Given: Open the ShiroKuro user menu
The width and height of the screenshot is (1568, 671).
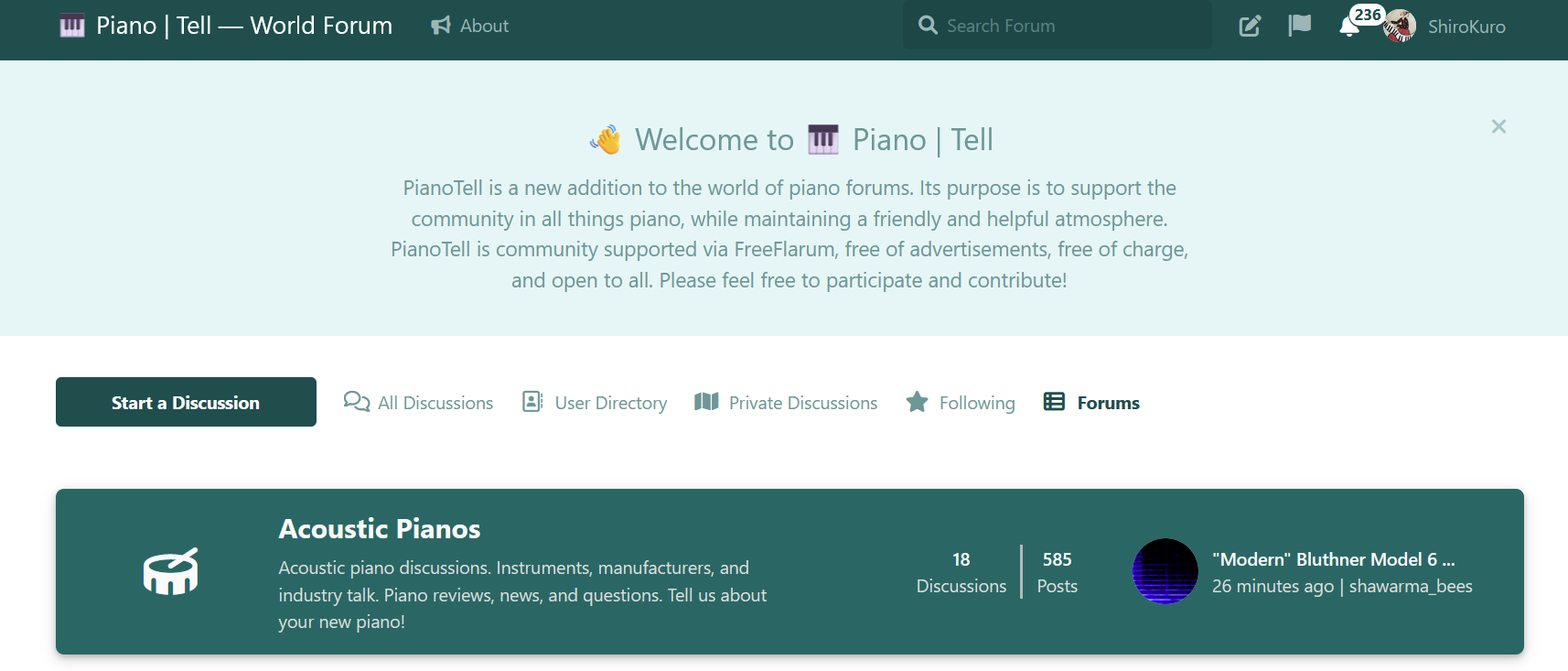Looking at the screenshot, I should 1466,27.
